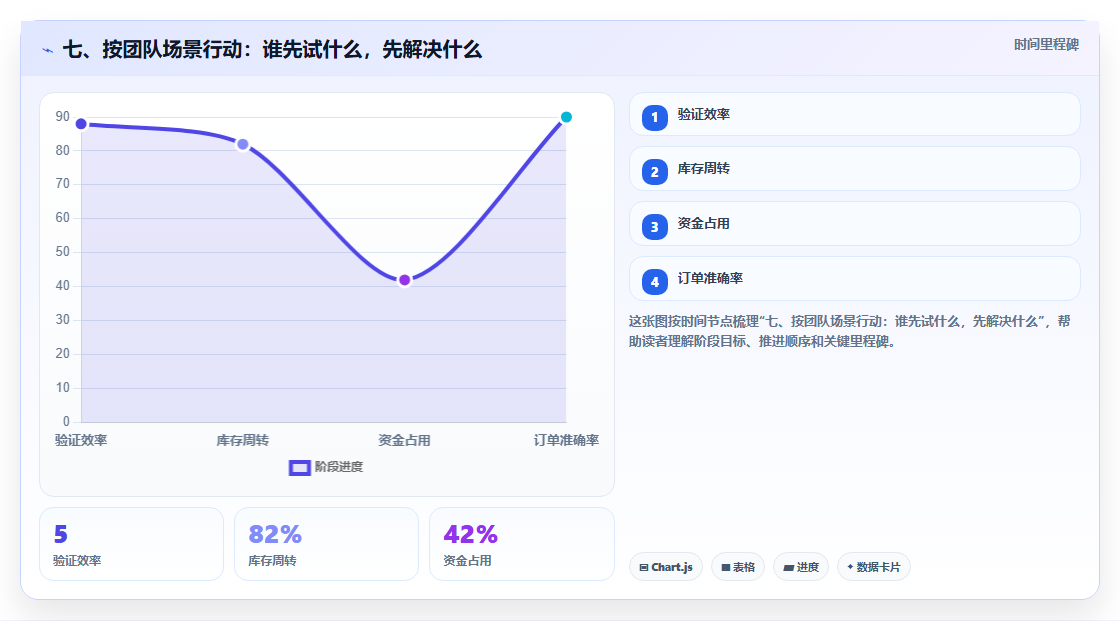Select the 进度 tag chip
The image size is (1120, 621).
coord(801,567)
